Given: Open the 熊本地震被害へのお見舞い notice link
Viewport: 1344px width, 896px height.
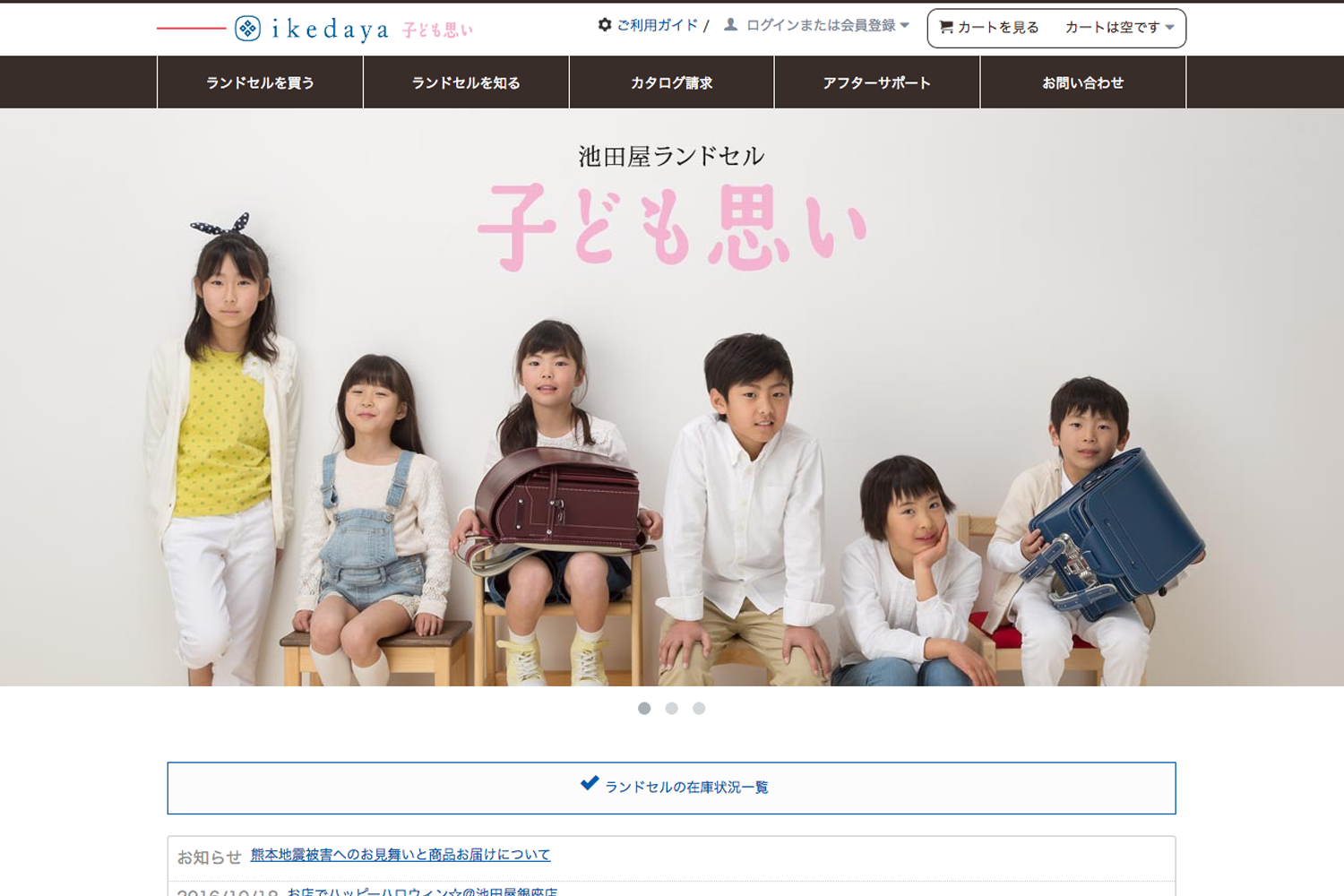Looking at the screenshot, I should click(401, 855).
